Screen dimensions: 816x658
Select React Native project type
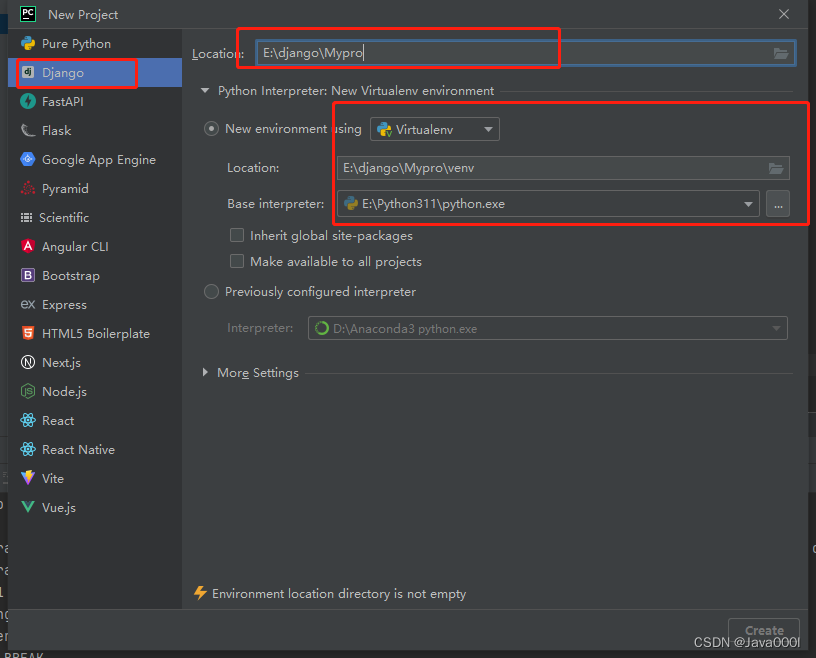(x=95, y=449)
